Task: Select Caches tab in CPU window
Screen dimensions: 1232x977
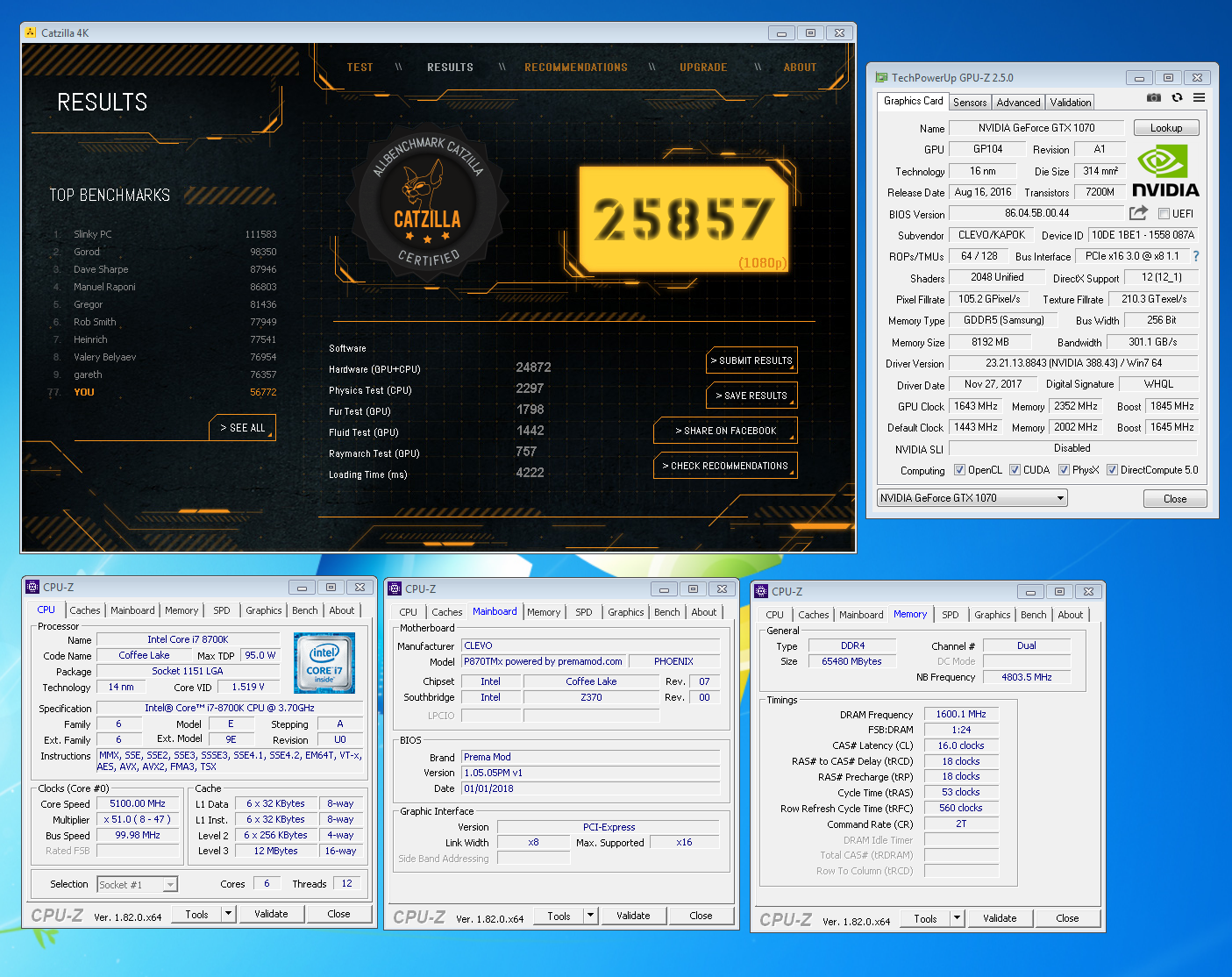Action: (x=85, y=610)
